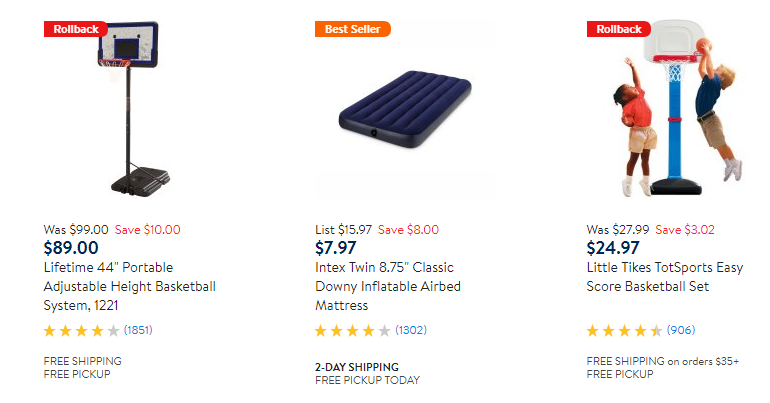Screen dimensions: 770x403
Task: Click the 2-DAY SHIPPING label under airbed
Action: pyautogui.click(x=356, y=366)
